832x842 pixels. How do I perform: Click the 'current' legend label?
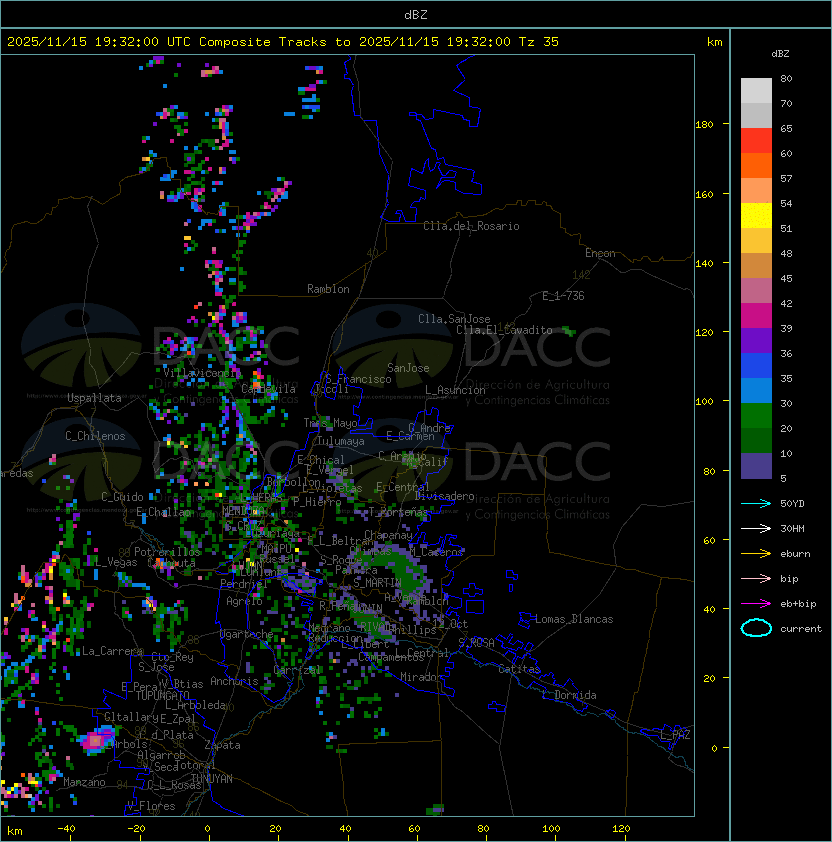pos(801,629)
